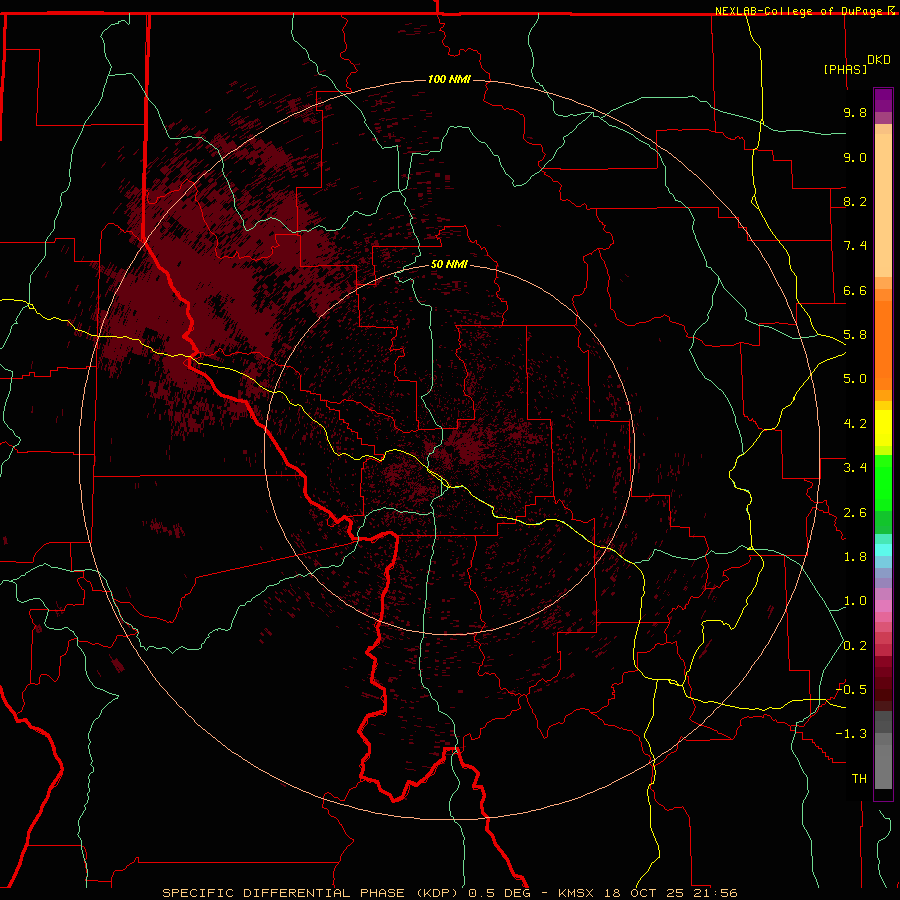Click the 9.0 value on the scale
Viewport: 900px width, 900px height.
(855, 157)
